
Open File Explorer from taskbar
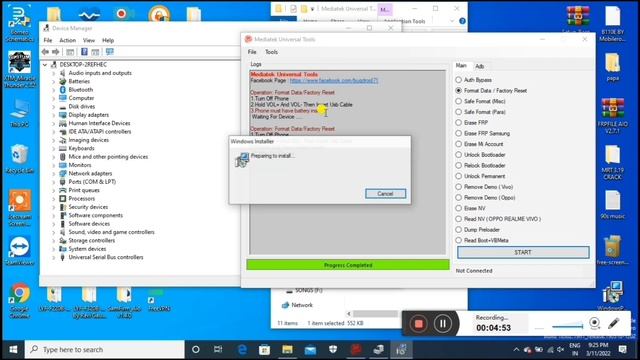287,349
